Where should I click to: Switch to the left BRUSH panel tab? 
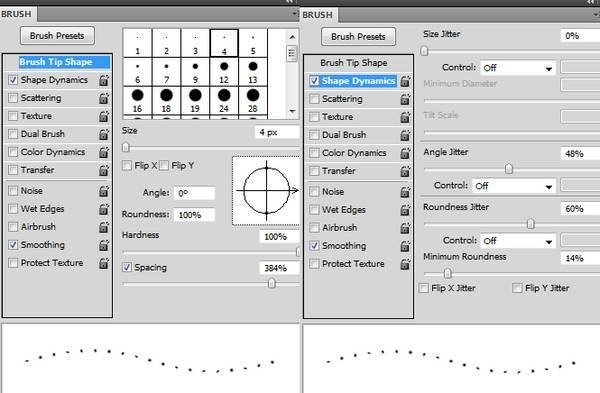(16, 14)
